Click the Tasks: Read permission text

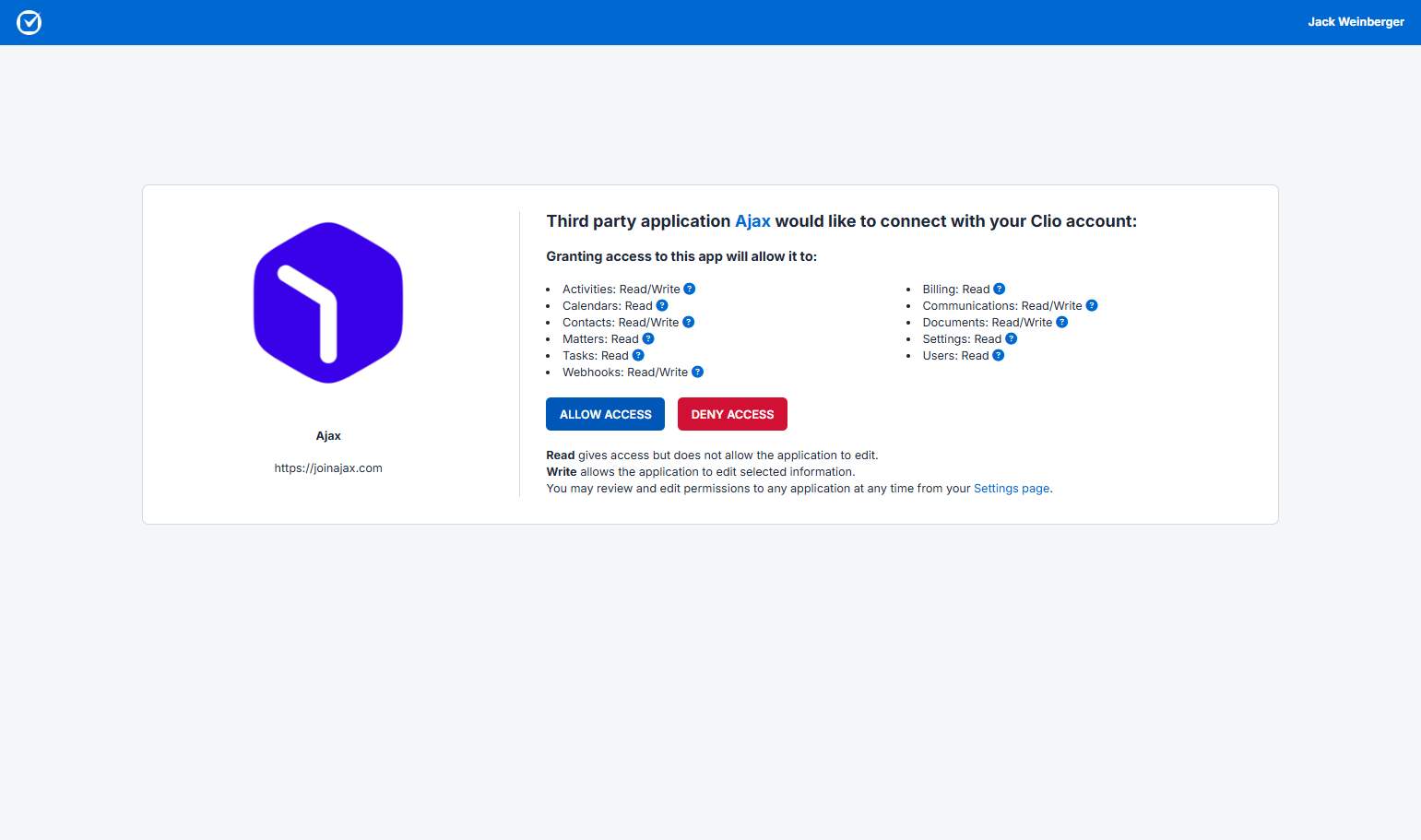596,356
